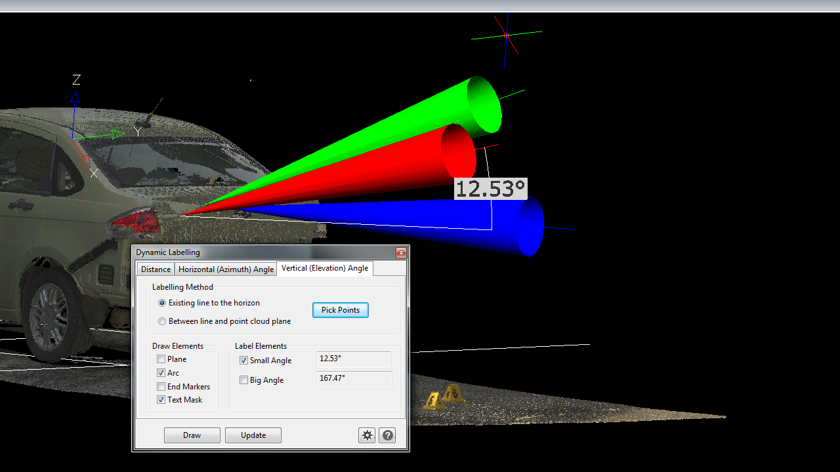840x472 pixels.
Task: Check the Big Angle label option
Action: click(x=244, y=380)
